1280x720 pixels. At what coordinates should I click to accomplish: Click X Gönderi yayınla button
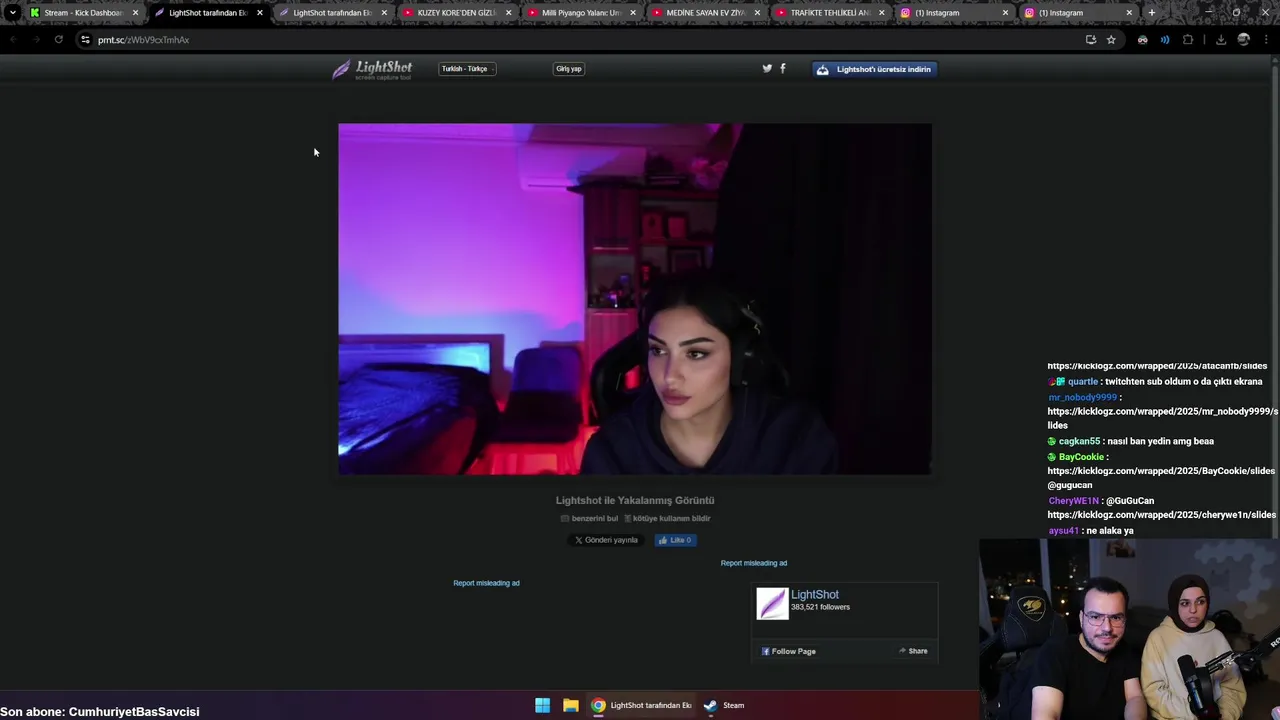[606, 540]
